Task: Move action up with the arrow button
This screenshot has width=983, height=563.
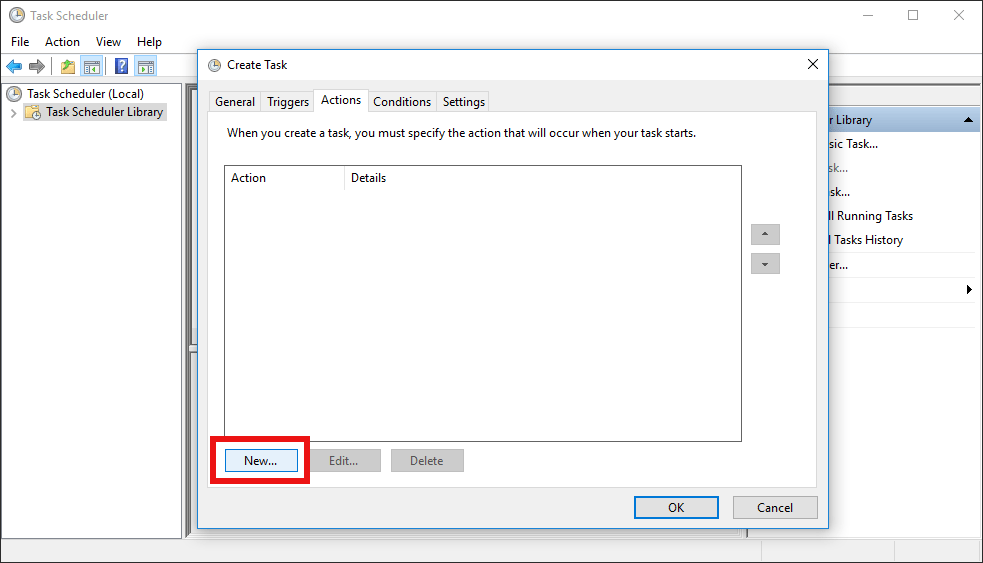Action: coord(765,234)
